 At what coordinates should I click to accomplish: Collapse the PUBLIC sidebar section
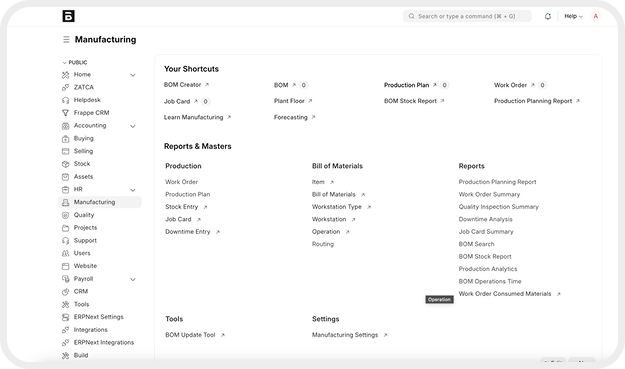tap(75, 63)
